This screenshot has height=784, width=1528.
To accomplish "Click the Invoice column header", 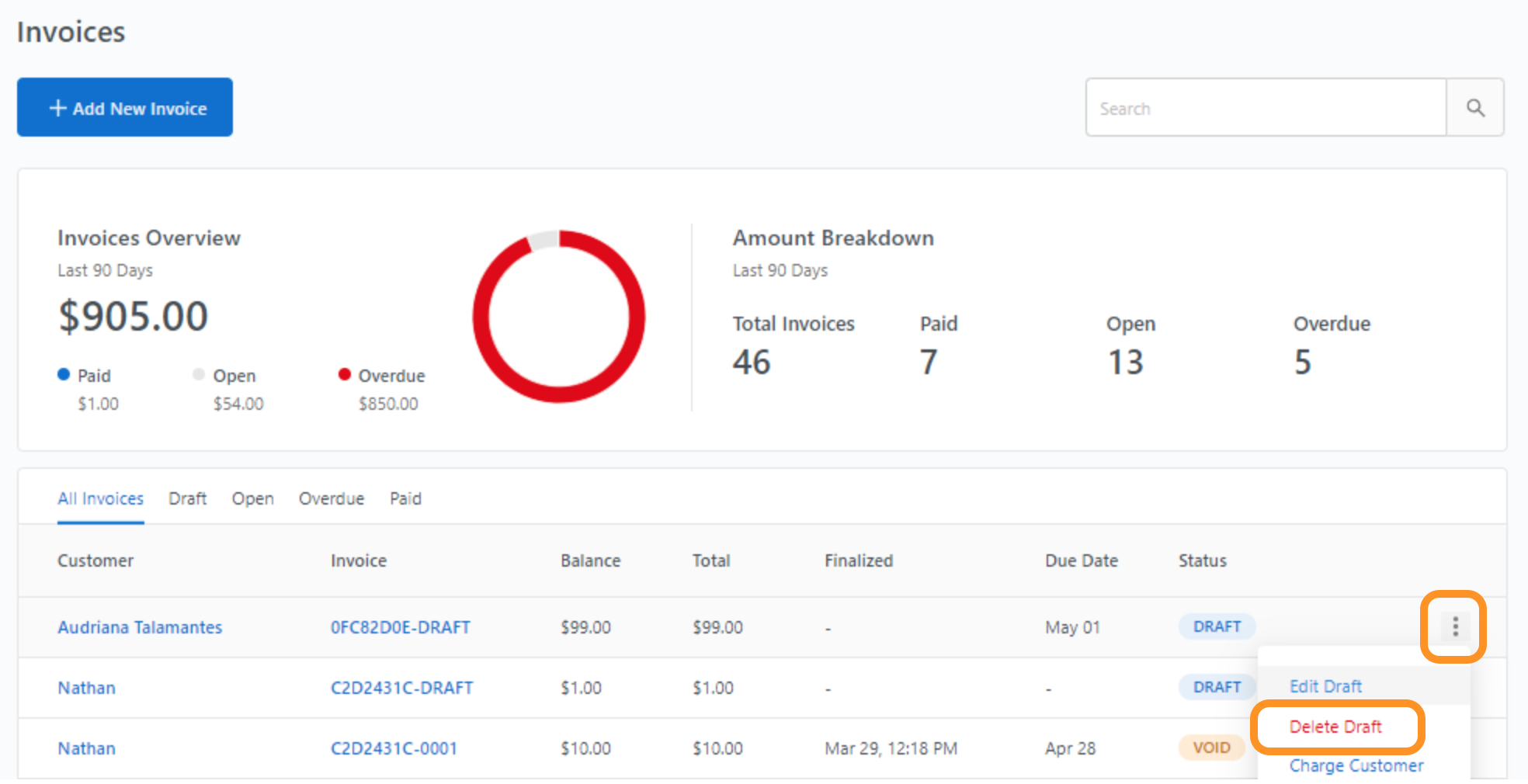I will (359, 560).
